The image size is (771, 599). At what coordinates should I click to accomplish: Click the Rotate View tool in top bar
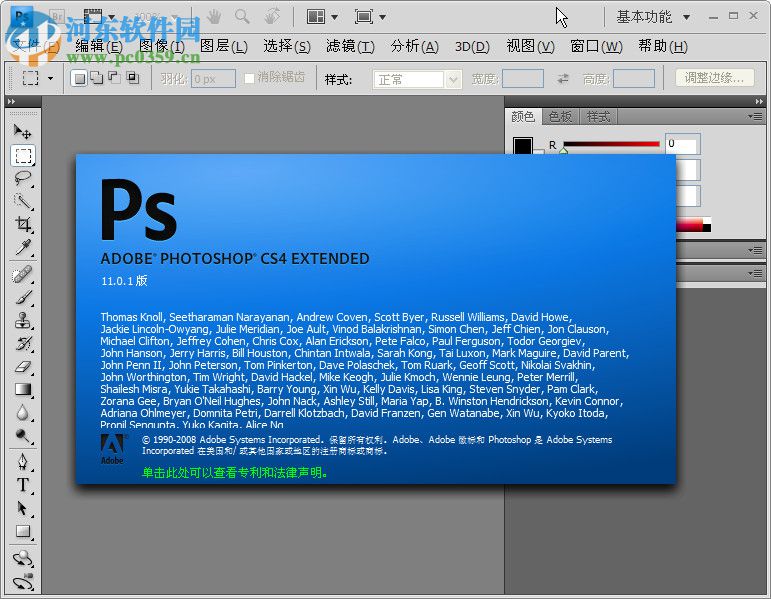(271, 17)
